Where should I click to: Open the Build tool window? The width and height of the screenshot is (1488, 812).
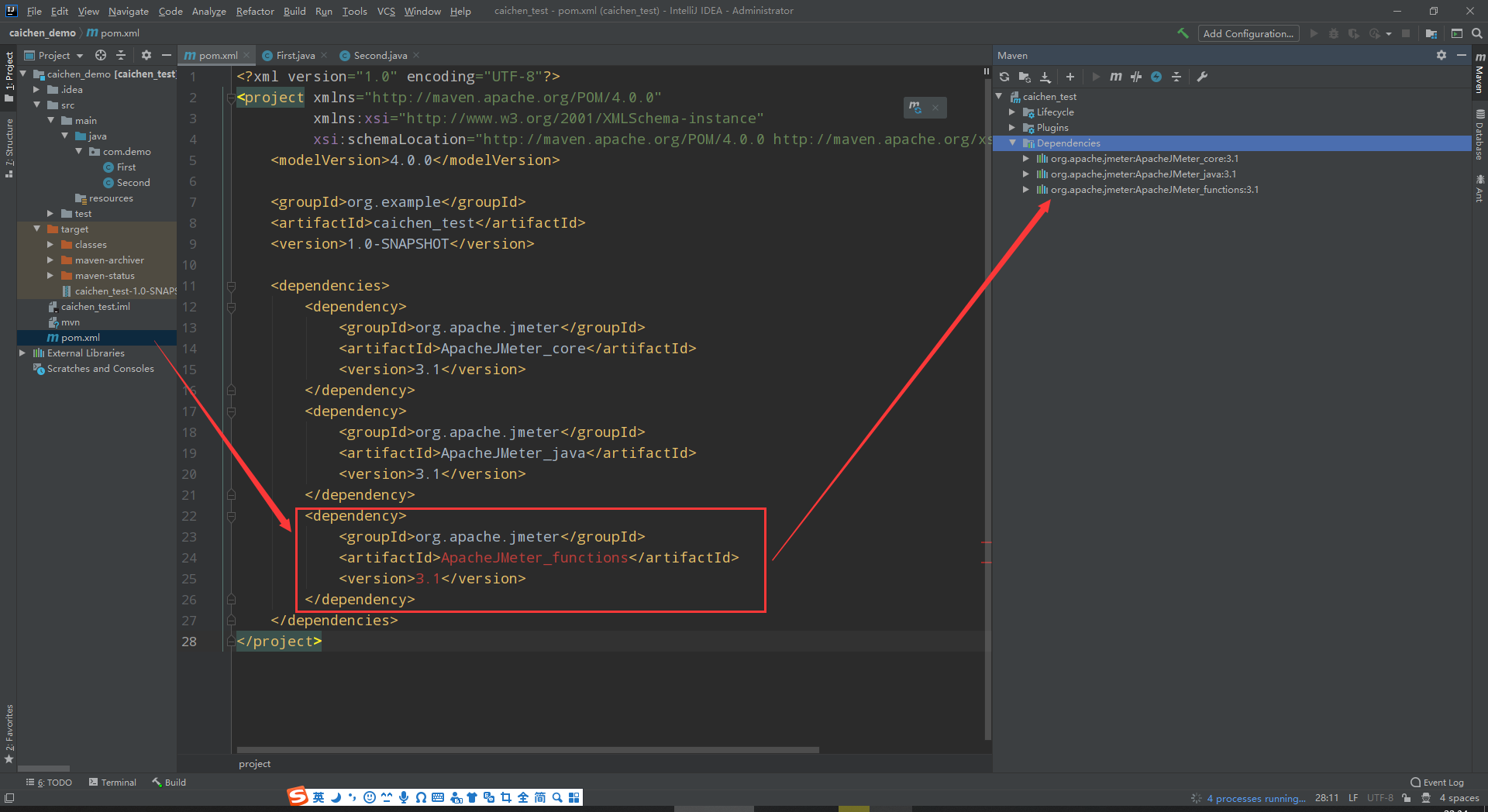pyautogui.click(x=169, y=783)
